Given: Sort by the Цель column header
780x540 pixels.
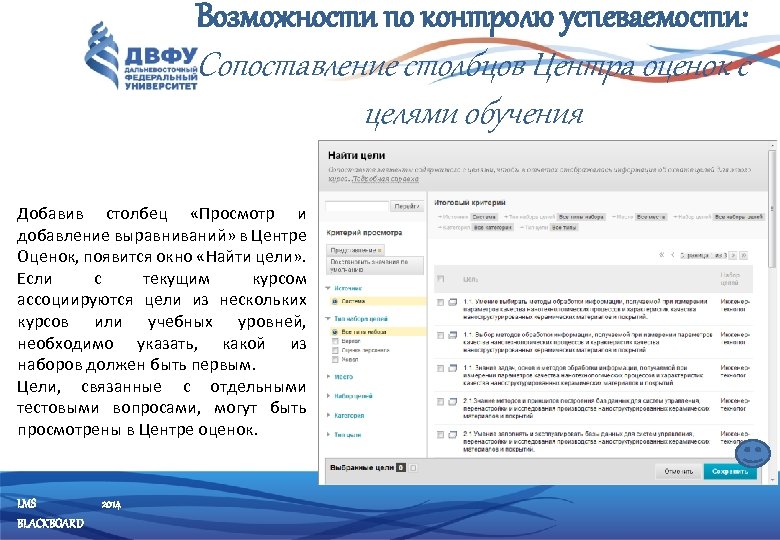Looking at the screenshot, I should coord(470,279).
